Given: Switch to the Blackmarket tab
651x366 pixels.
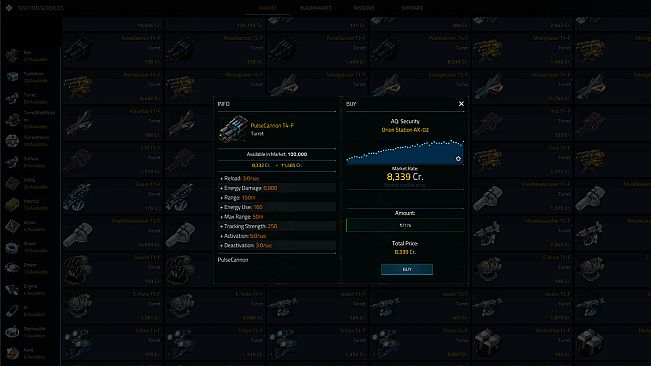Looking at the screenshot, I should tap(316, 8).
